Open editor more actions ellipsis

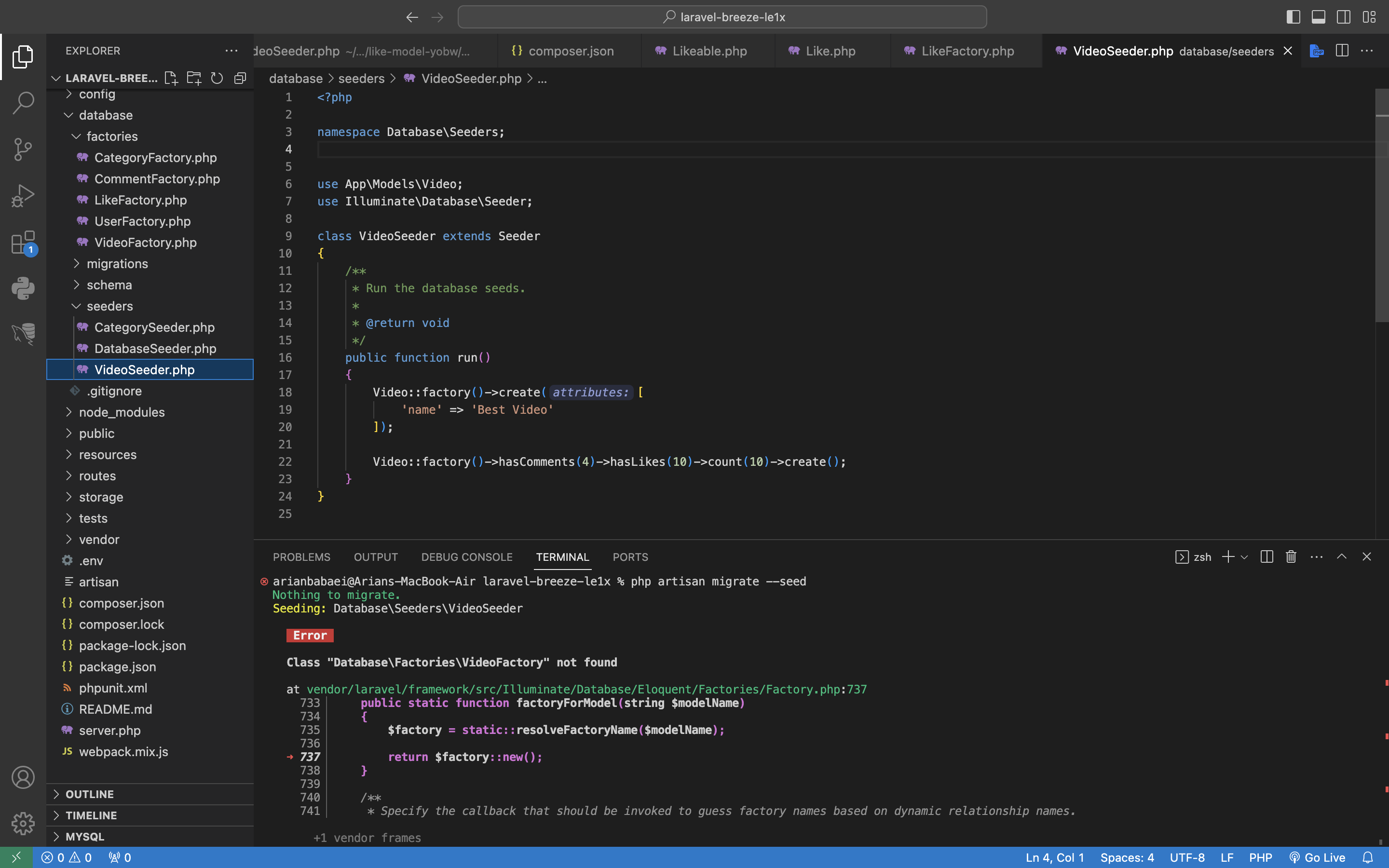pyautogui.click(x=1367, y=51)
